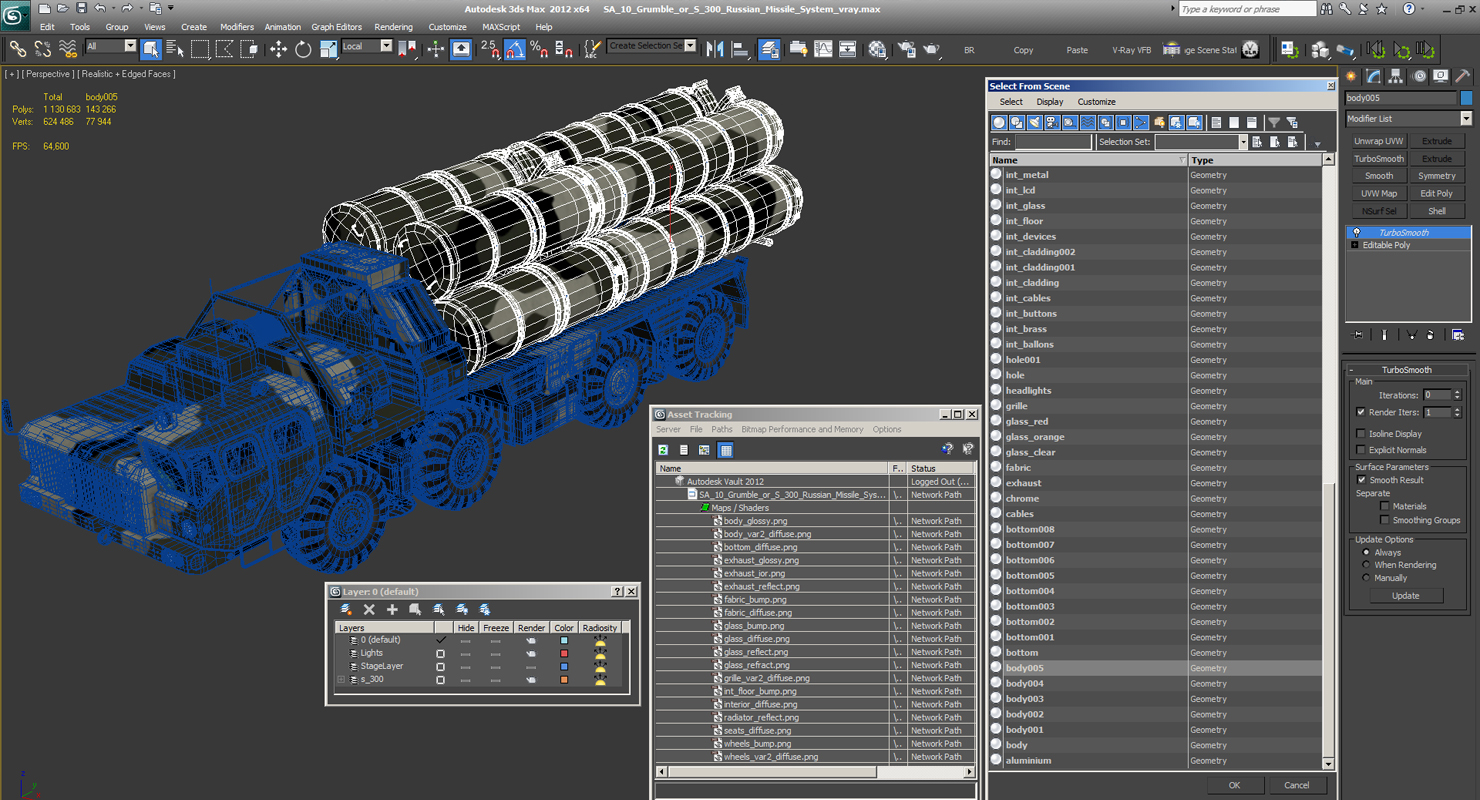Click the Name column sort header in Select From Scene
1480x800 pixels.
pyautogui.click(x=1088, y=160)
